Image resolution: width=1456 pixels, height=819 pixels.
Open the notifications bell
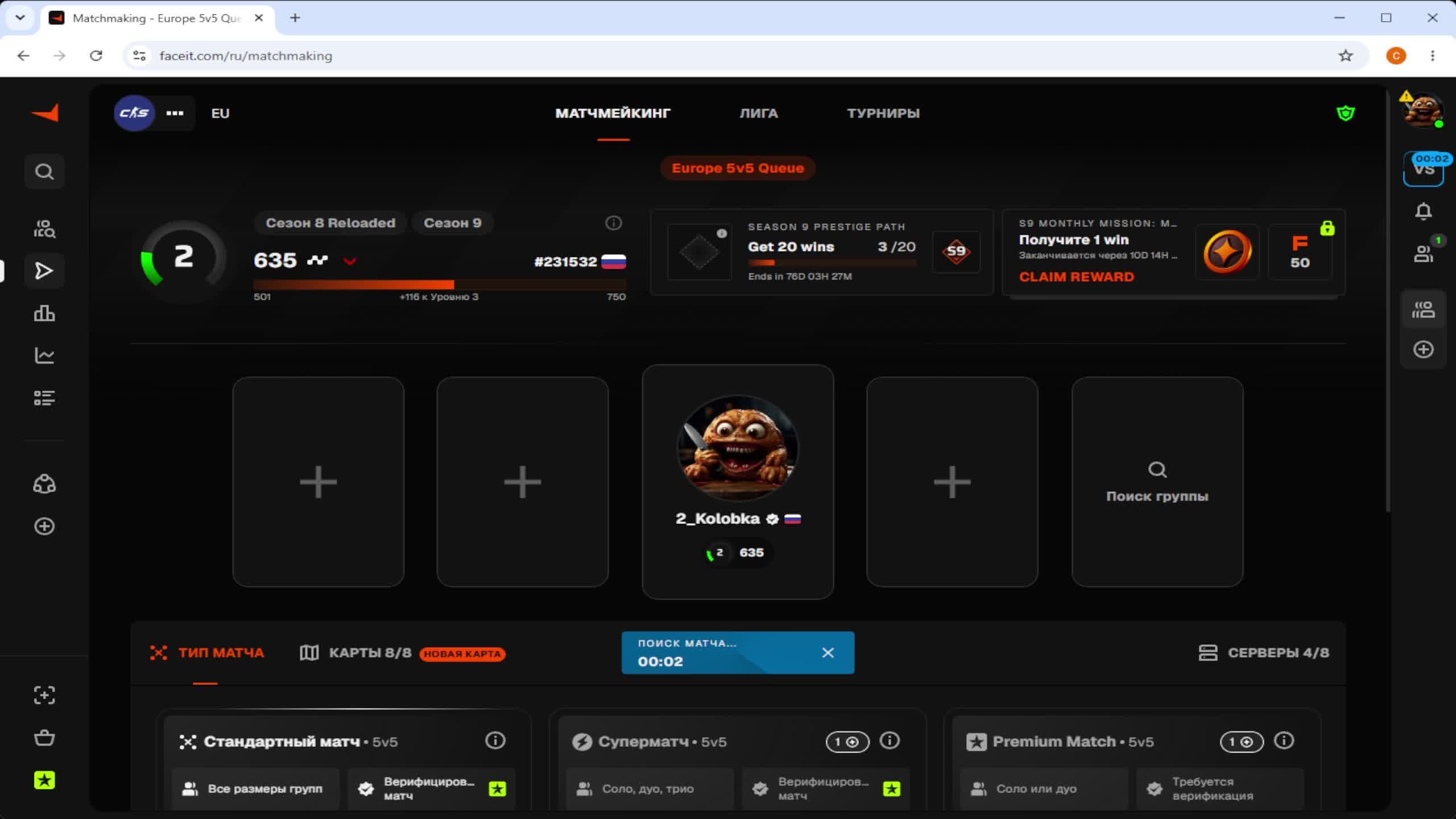coord(1424,212)
